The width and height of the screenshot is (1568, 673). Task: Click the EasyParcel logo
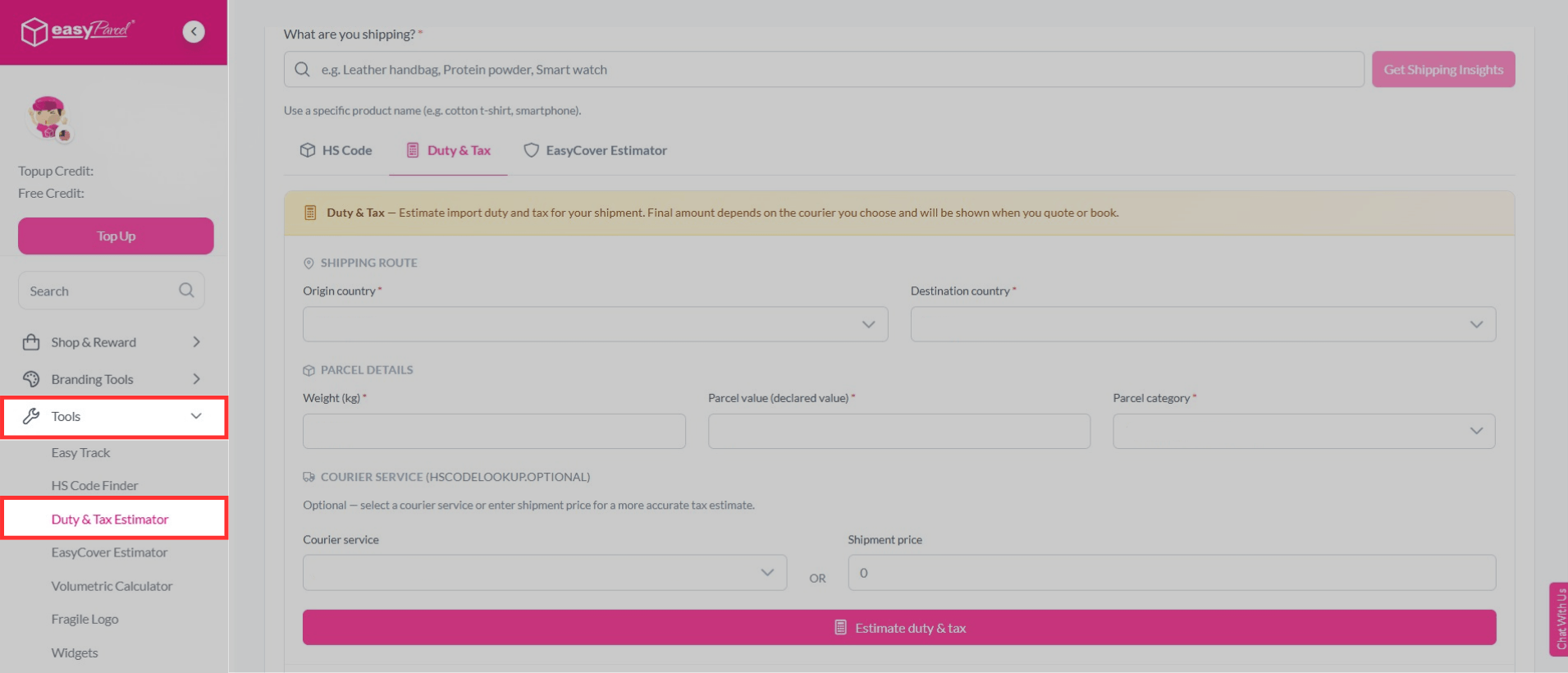pos(77,31)
